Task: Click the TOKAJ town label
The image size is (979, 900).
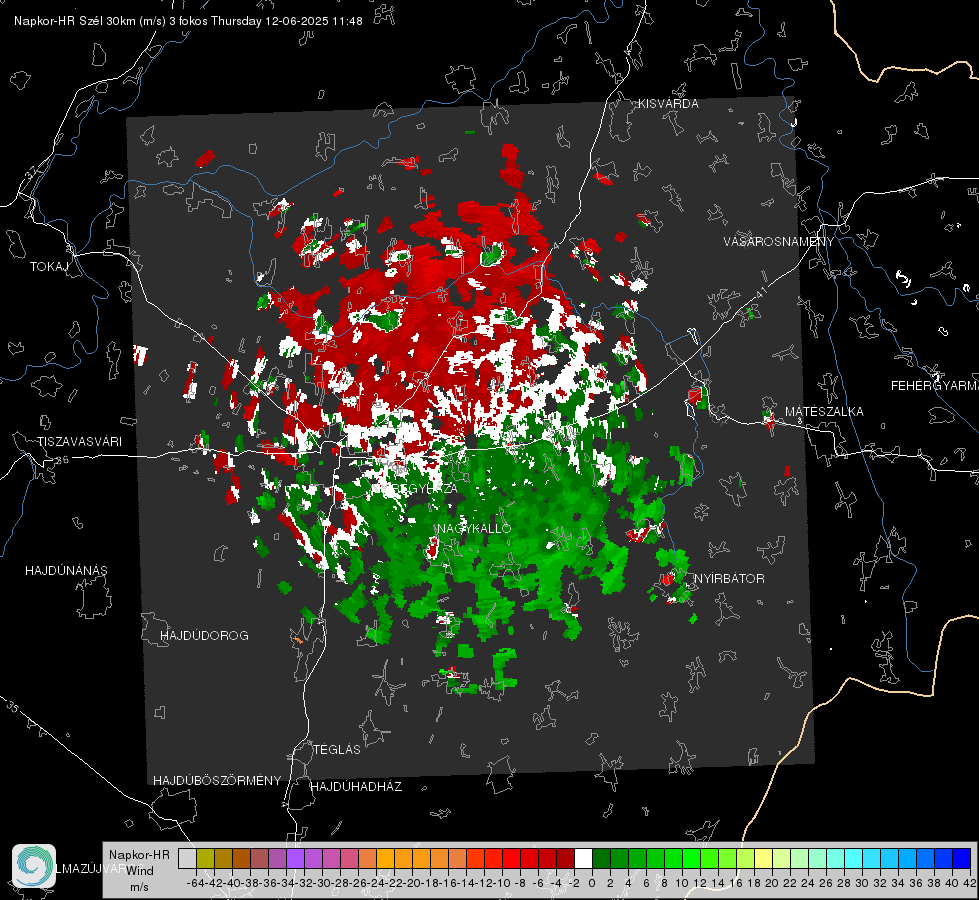Action: coord(49,267)
